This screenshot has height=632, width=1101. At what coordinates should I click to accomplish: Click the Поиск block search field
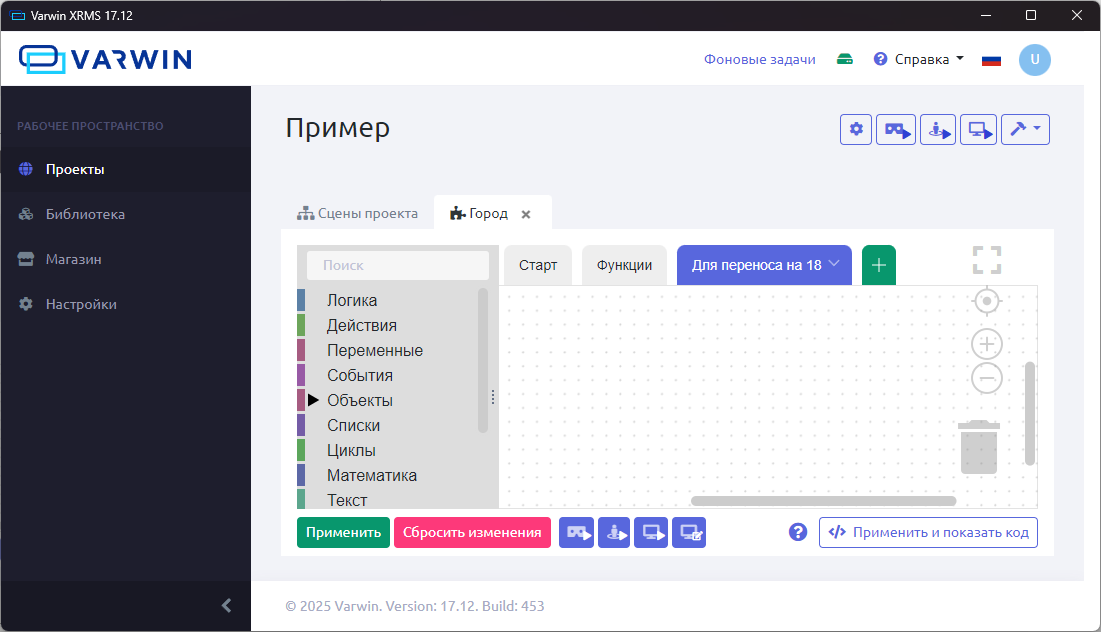tap(398, 265)
